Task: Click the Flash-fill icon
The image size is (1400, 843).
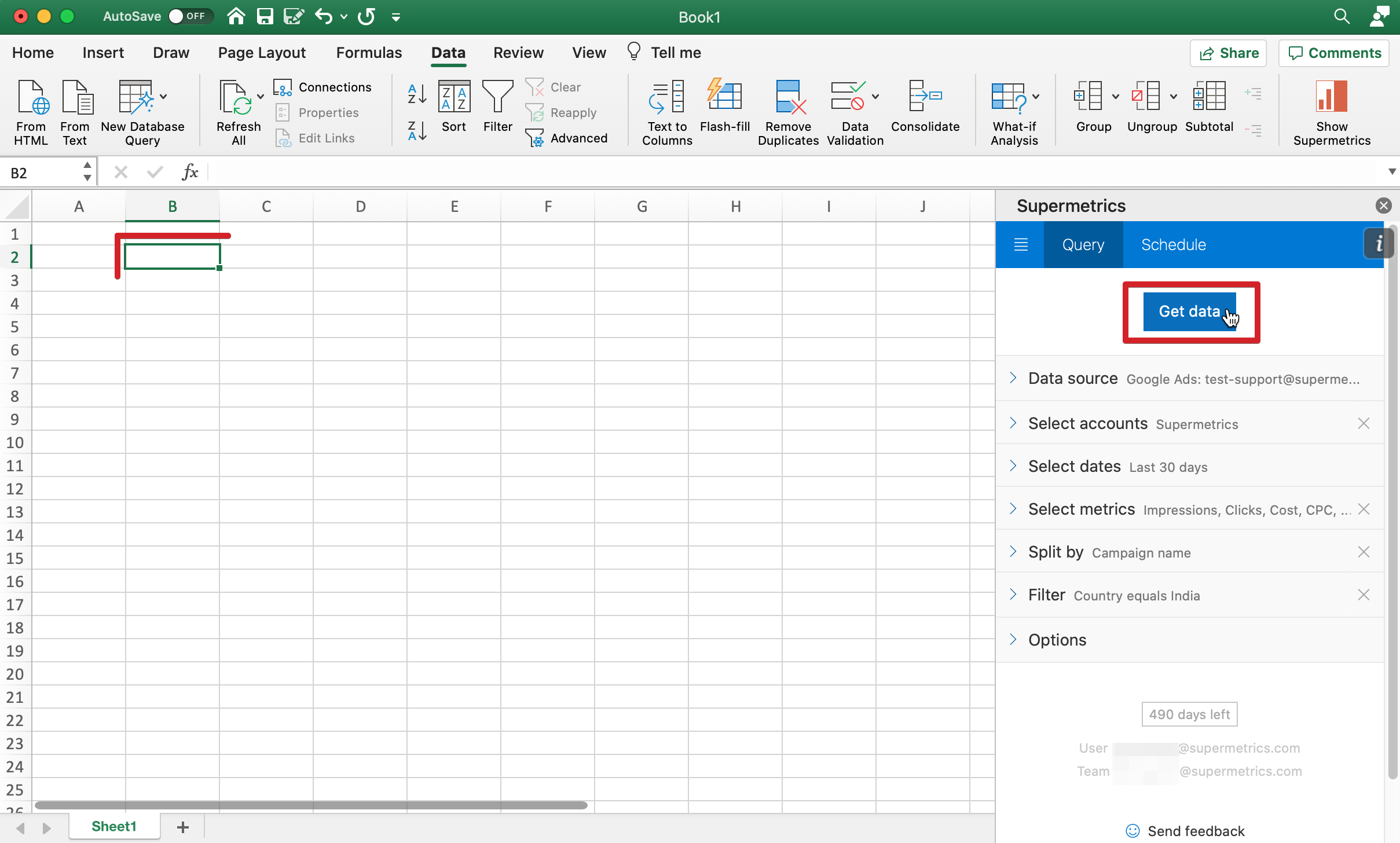Action: click(724, 106)
